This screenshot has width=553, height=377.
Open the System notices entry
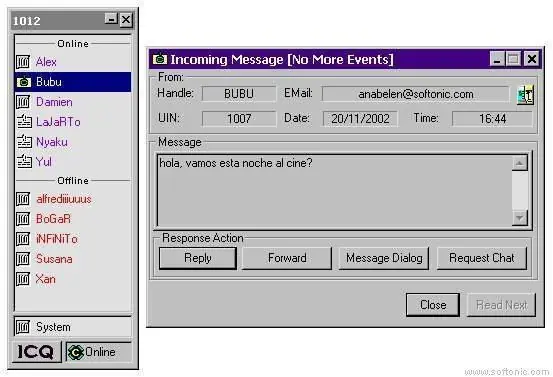[73, 327]
